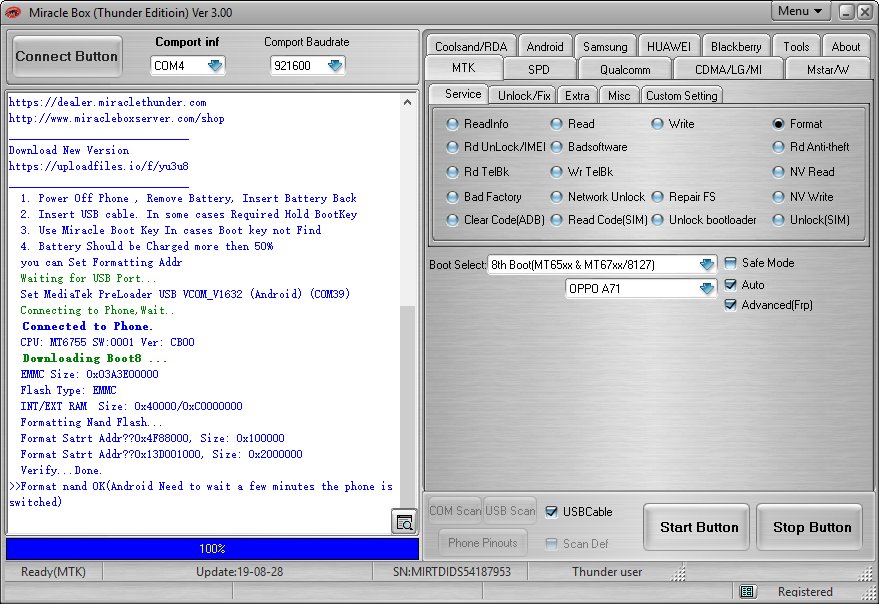Image resolution: width=879 pixels, height=604 pixels.
Task: Open the HUAWEI tab
Action: [x=669, y=47]
